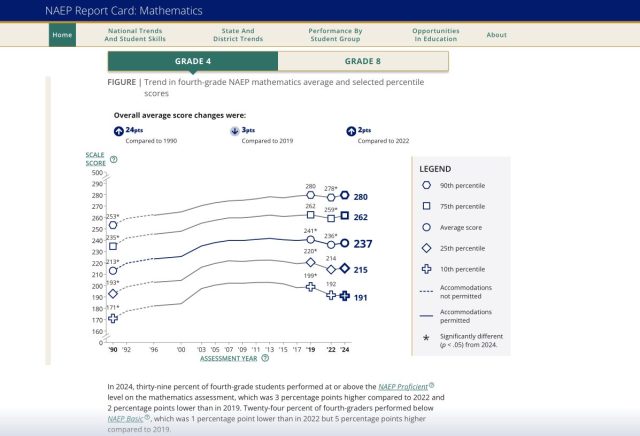Click the 2019 75th percentile square marker

coord(311,215)
